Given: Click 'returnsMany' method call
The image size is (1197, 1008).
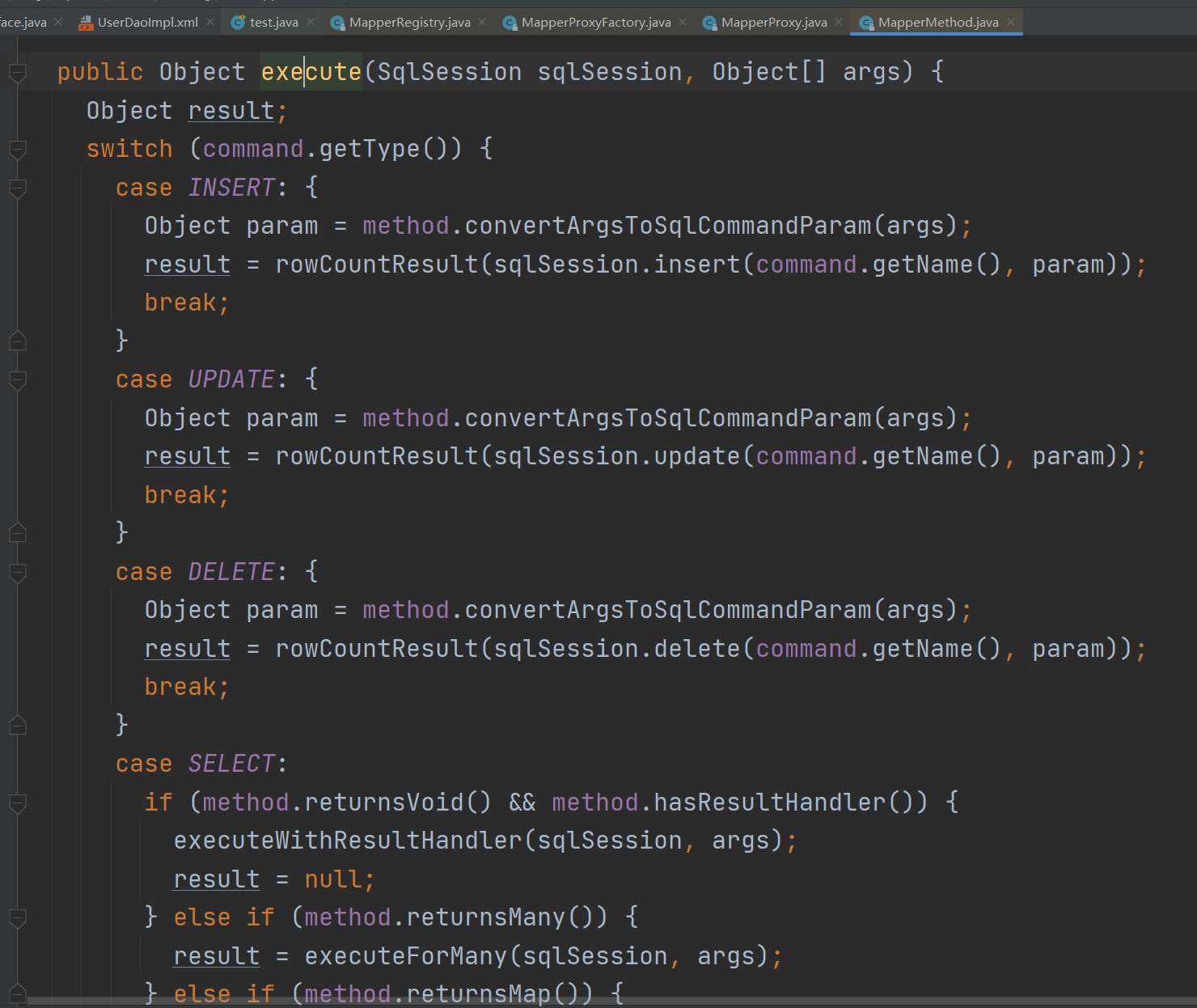Looking at the screenshot, I should (486, 917).
